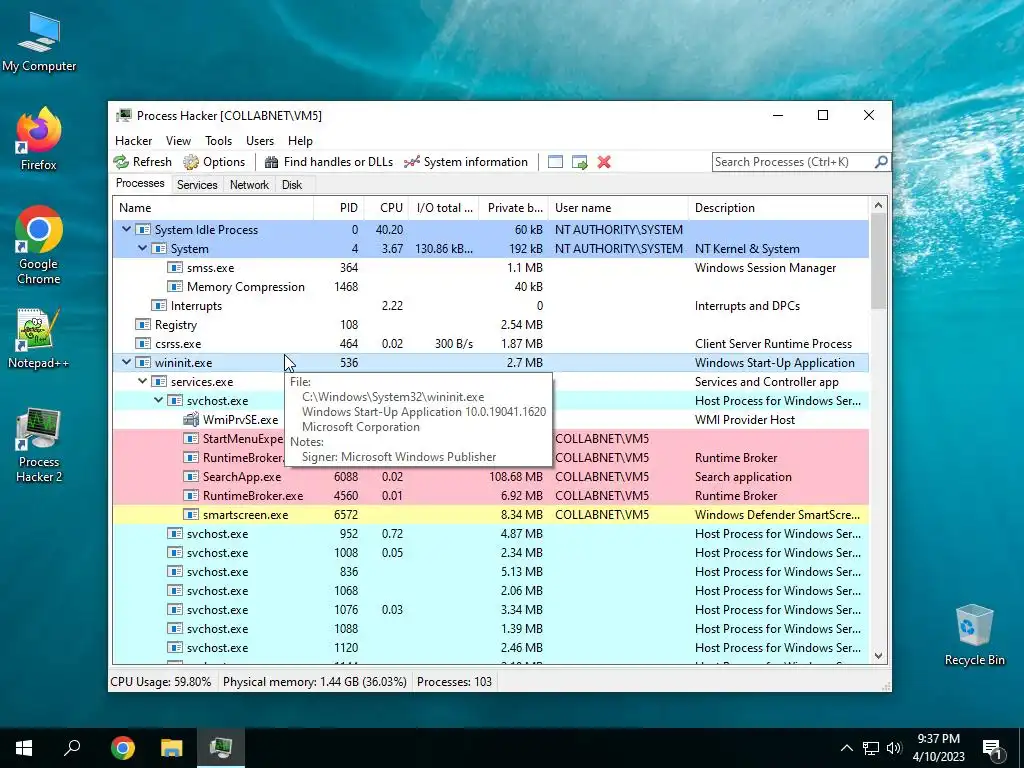Show hidden tray icons chevron
Image resolution: width=1024 pixels, height=768 pixels.
click(846, 748)
